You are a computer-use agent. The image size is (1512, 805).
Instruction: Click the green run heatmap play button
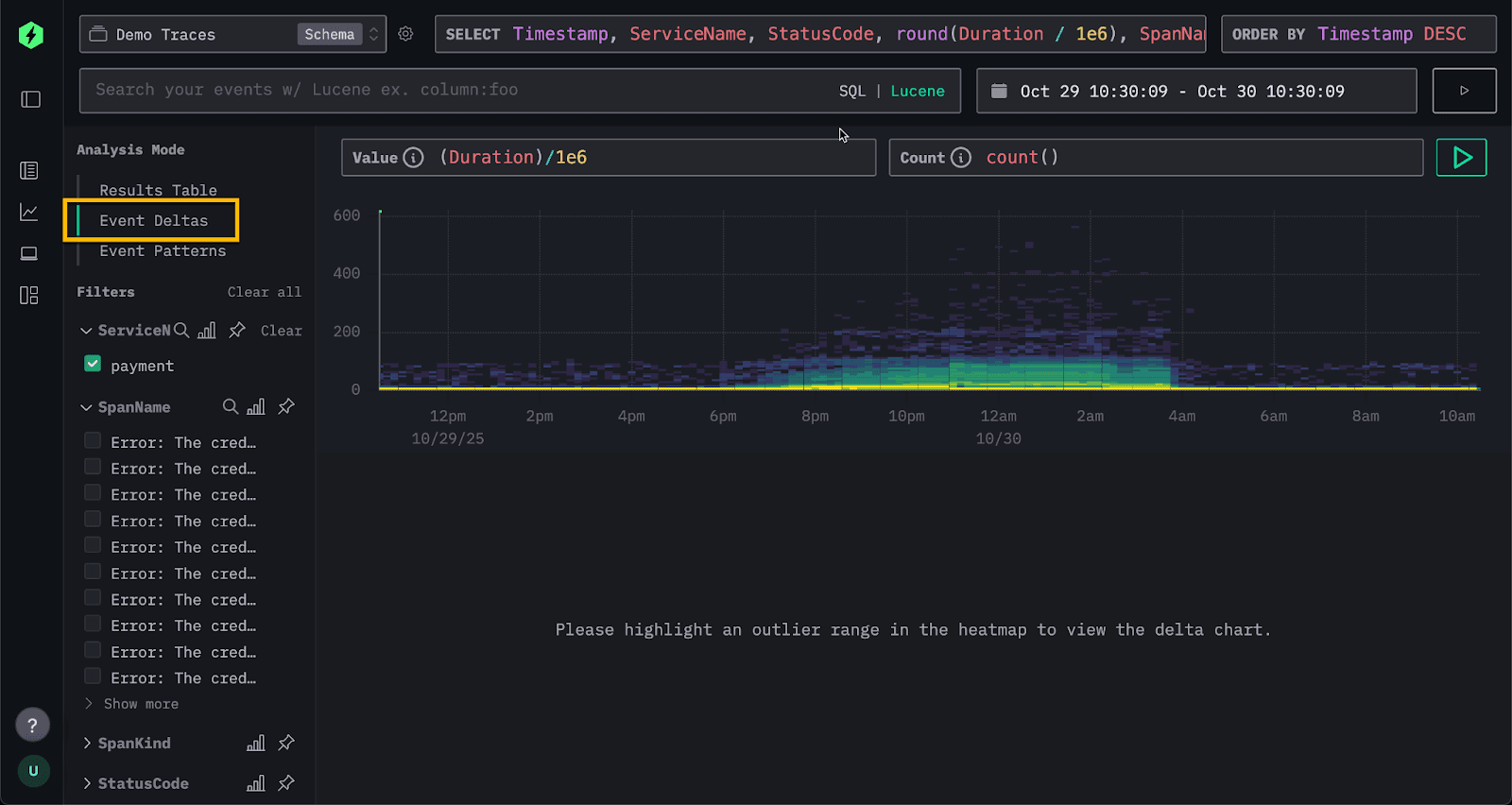[x=1461, y=158]
